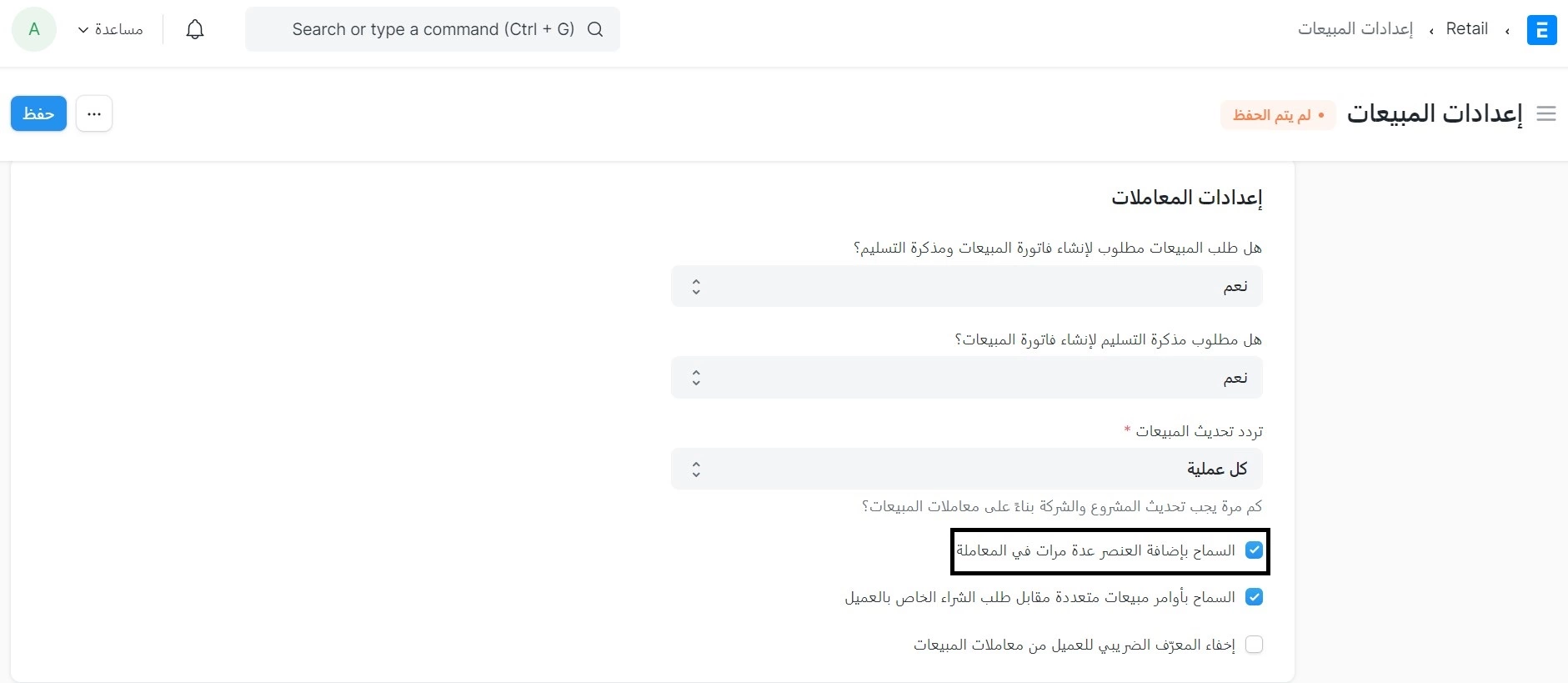The image size is (1568, 683).
Task: Click the page title إعدادات المبيعات
Action: tap(1435, 113)
